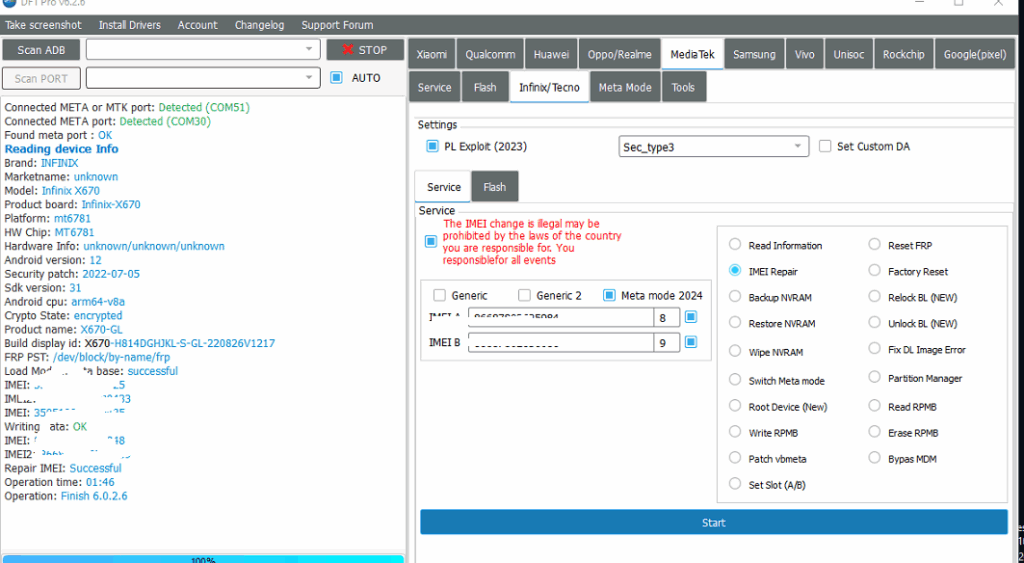
Task: Disable the PL Exploit (2023) checkbox
Action: coord(433,147)
